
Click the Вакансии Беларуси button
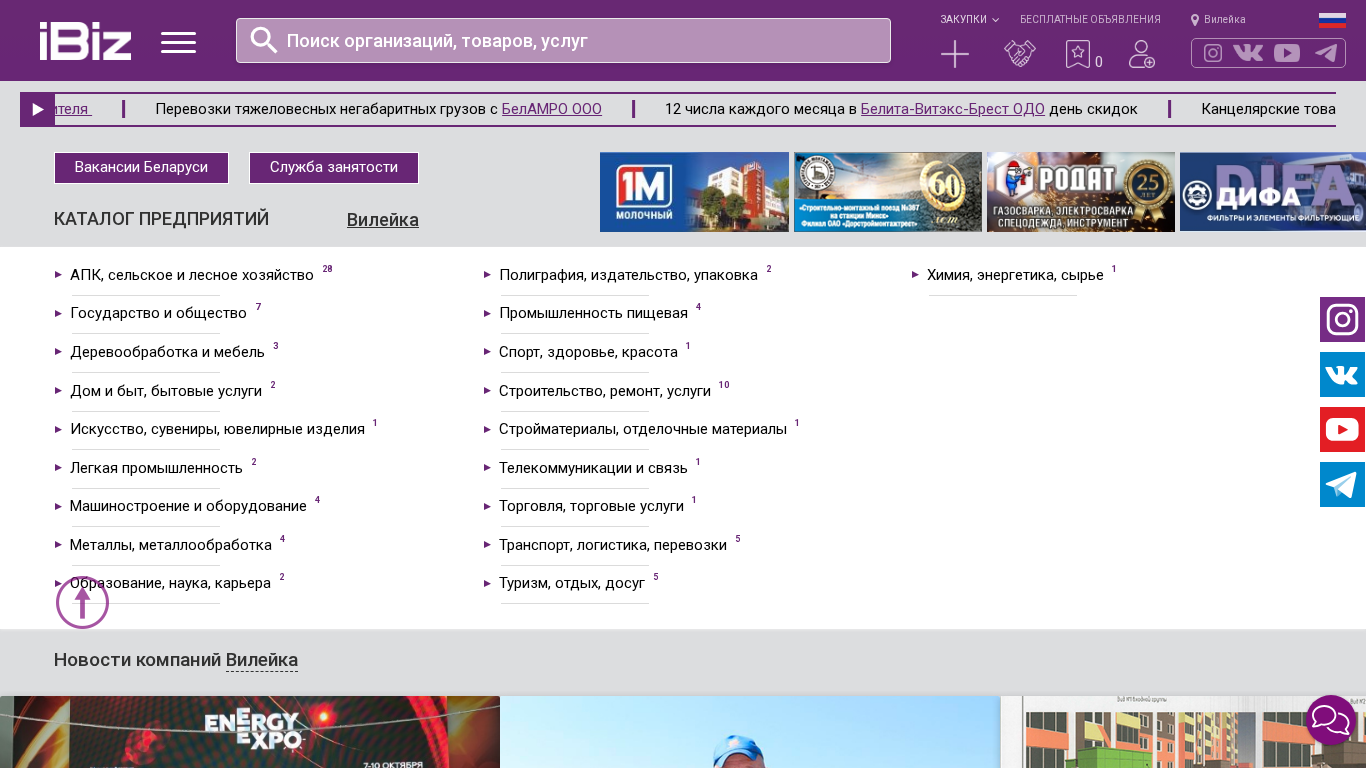click(x=141, y=168)
